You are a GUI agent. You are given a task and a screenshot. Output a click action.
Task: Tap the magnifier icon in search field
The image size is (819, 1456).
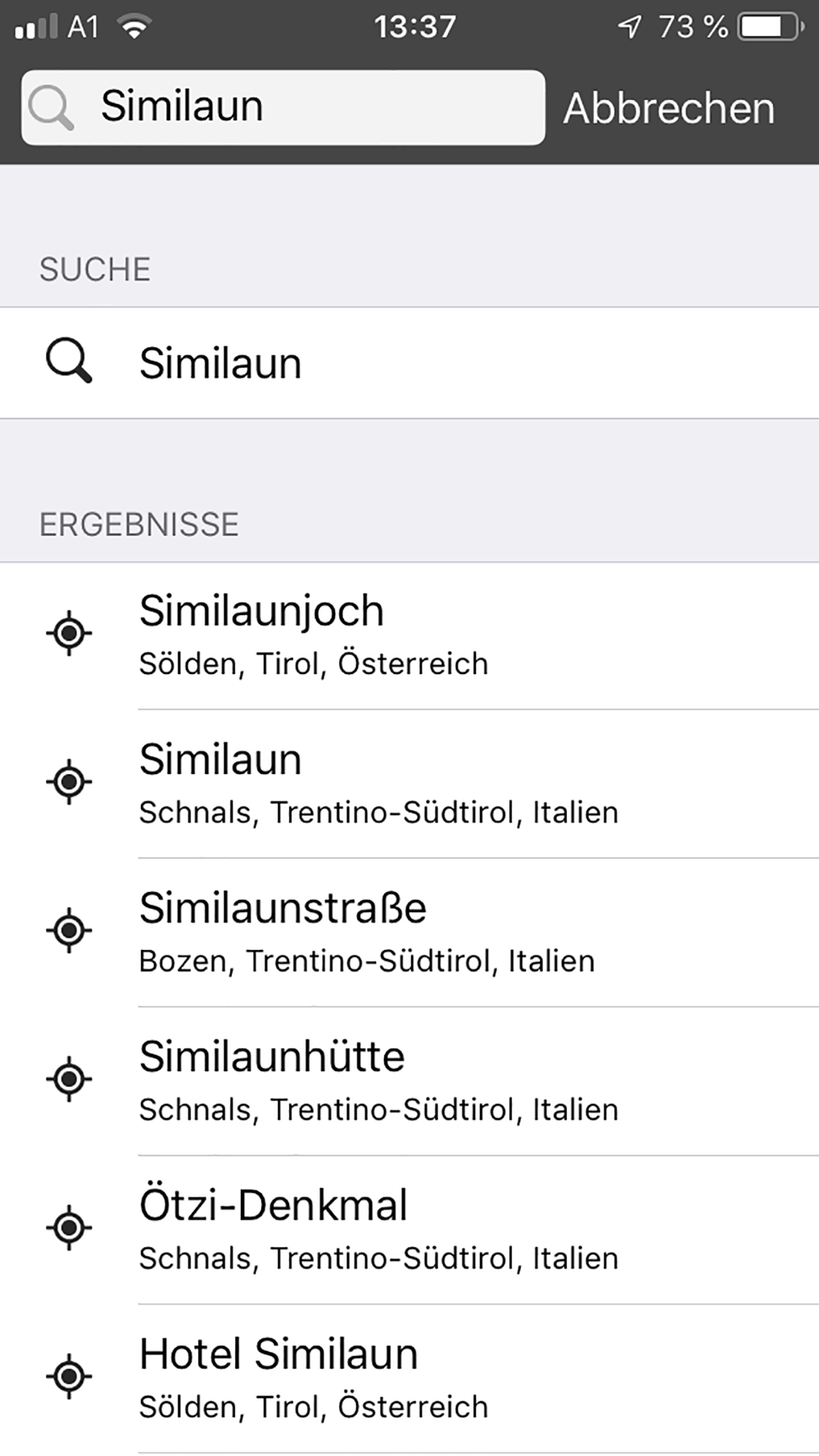pos(51,108)
